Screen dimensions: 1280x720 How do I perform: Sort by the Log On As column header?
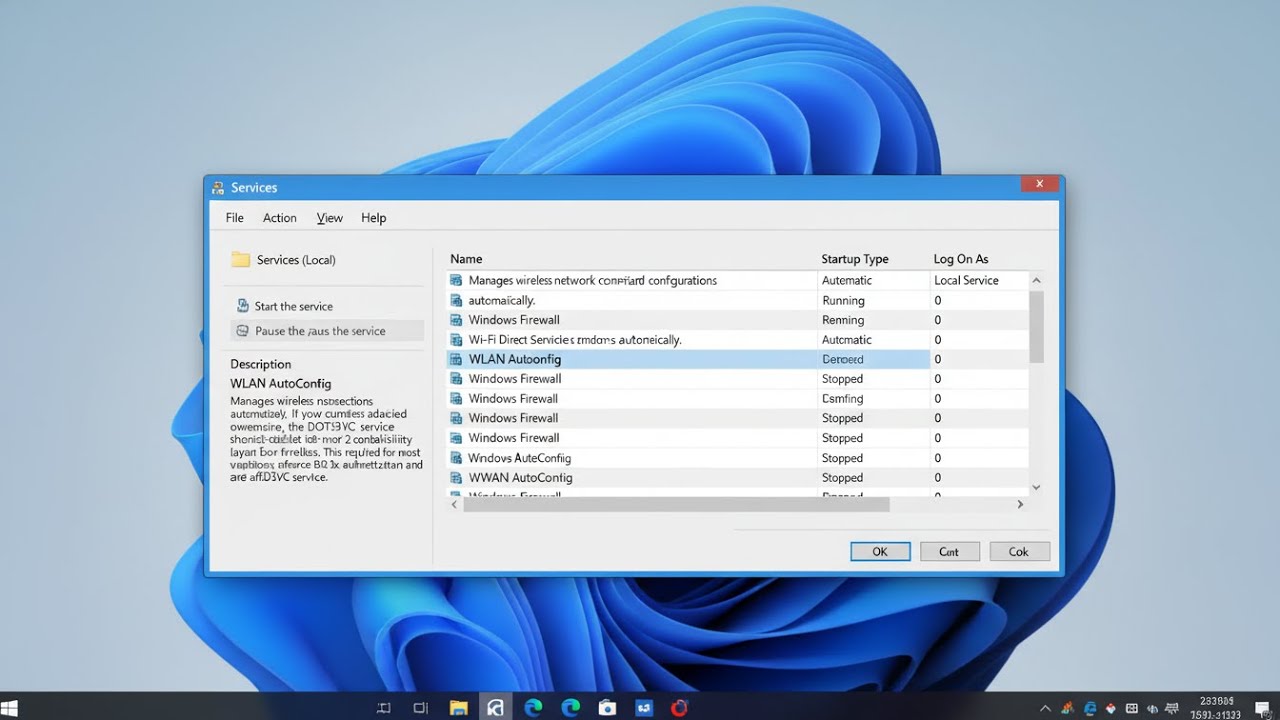tap(961, 259)
